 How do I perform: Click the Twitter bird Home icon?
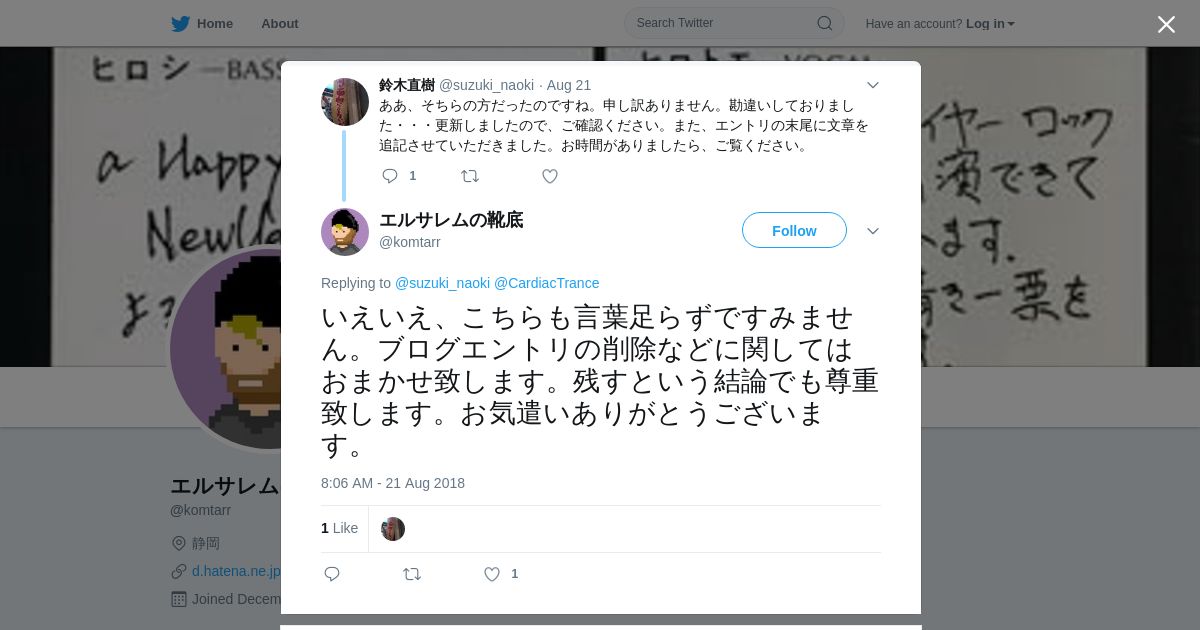[x=180, y=24]
